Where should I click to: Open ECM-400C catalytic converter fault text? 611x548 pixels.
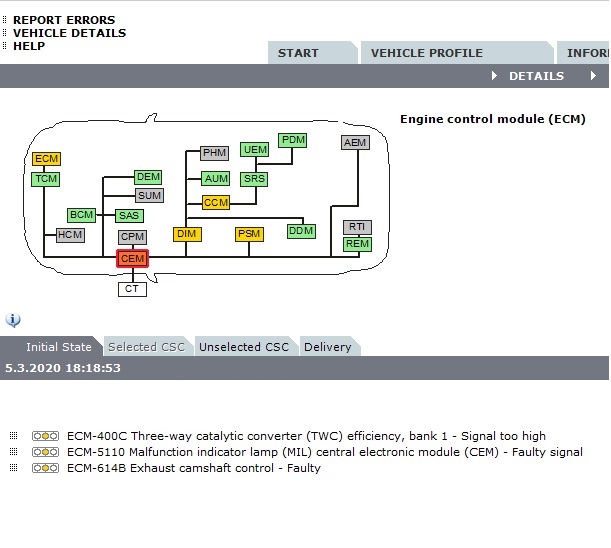click(306, 436)
